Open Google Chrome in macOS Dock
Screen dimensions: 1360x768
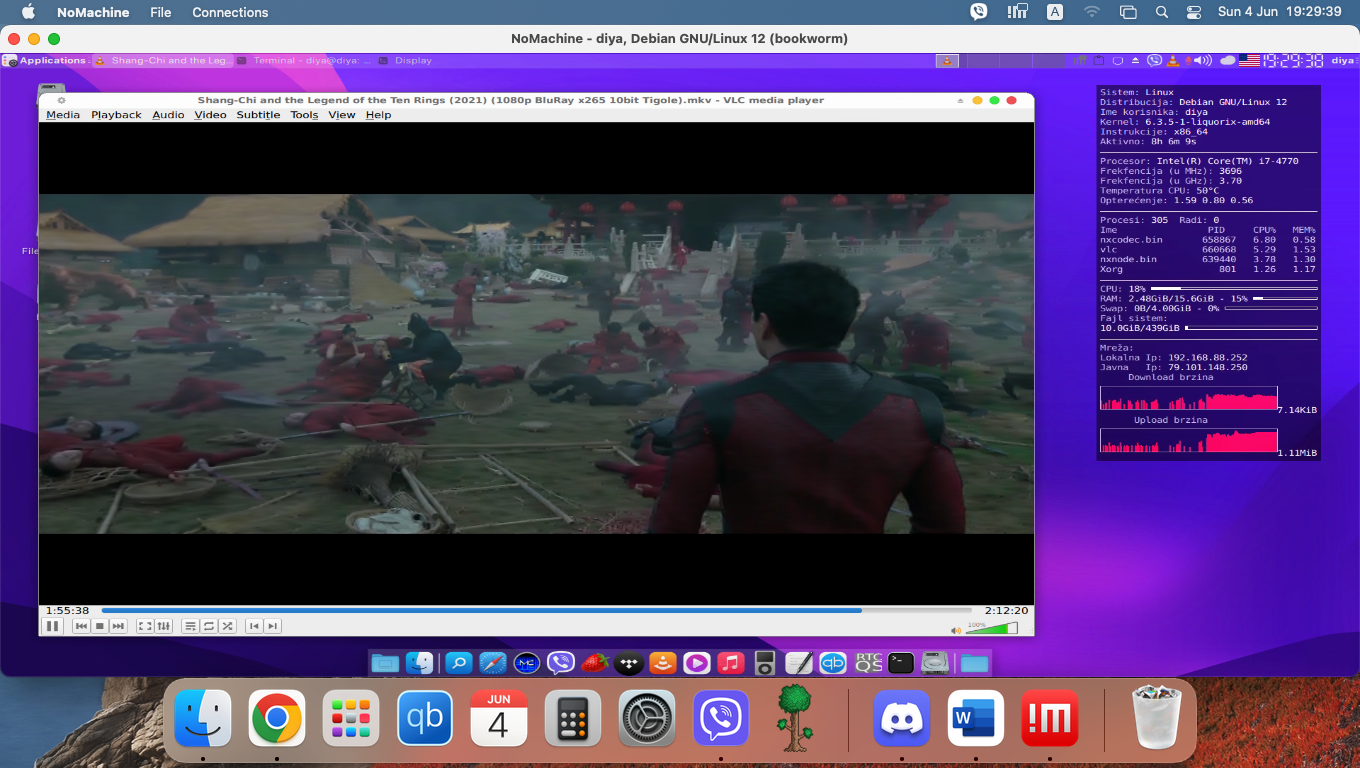(x=277, y=718)
